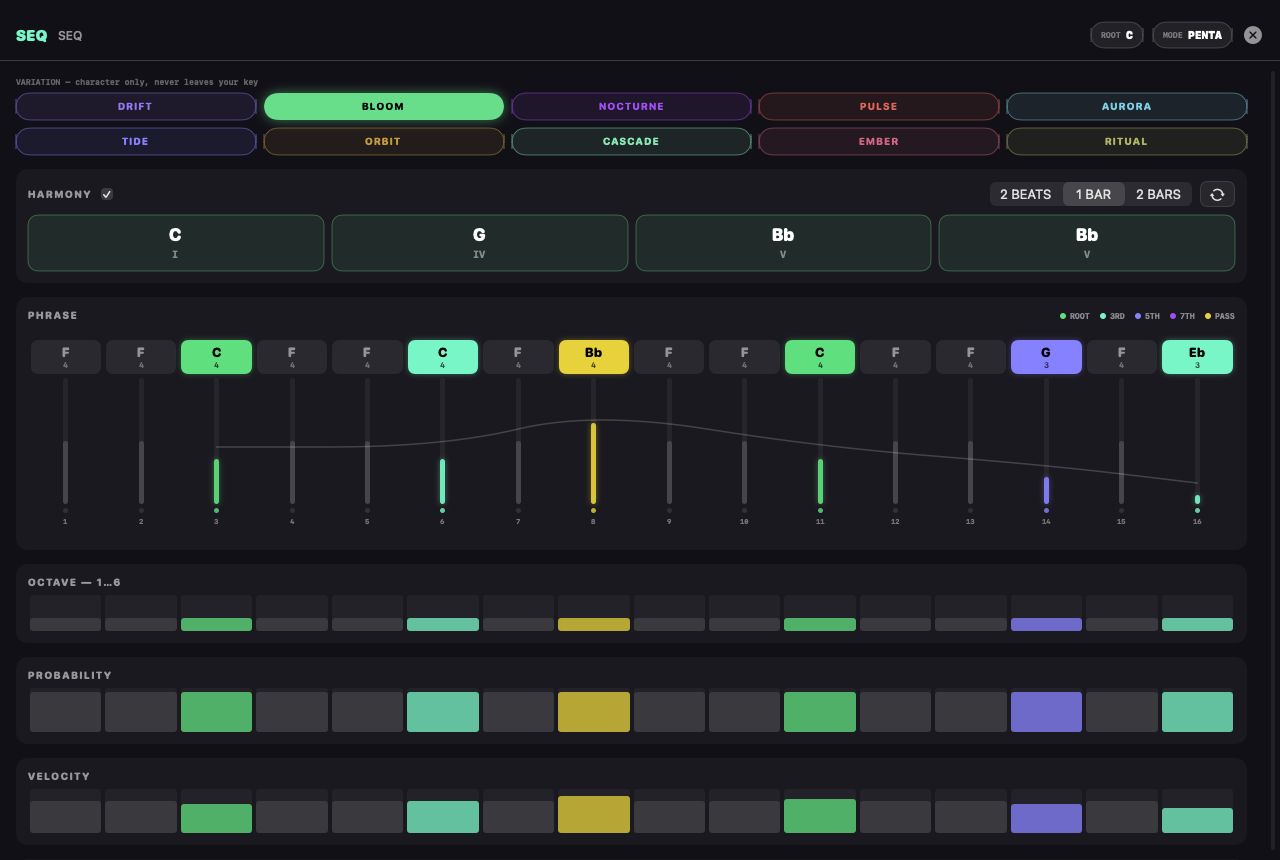Viewport: 1280px width, 860px height.
Task: Switch harmony length to 2 BARS
Action: (x=1158, y=194)
